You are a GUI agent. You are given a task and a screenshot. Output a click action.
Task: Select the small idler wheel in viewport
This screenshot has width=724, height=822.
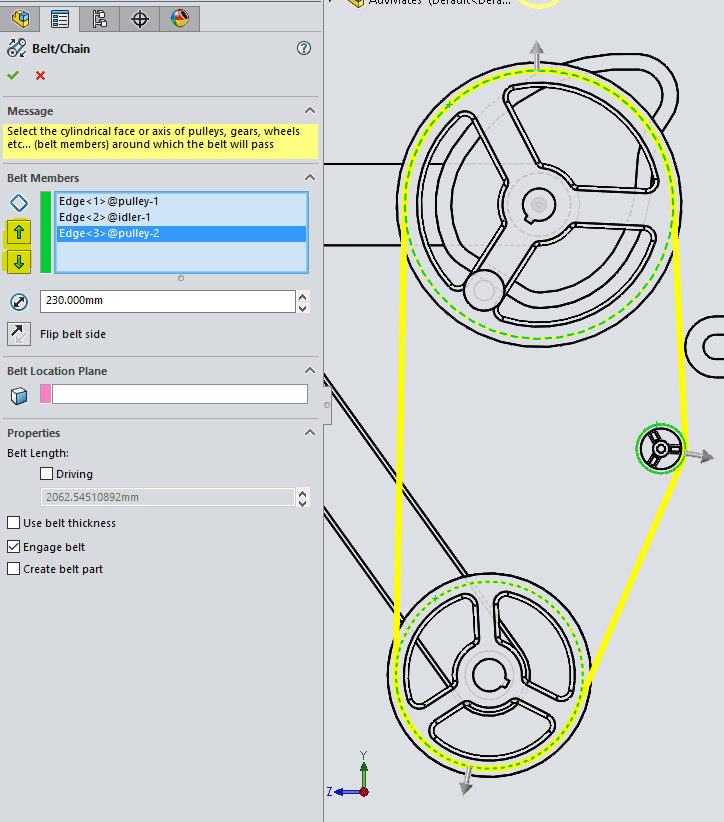tap(661, 449)
